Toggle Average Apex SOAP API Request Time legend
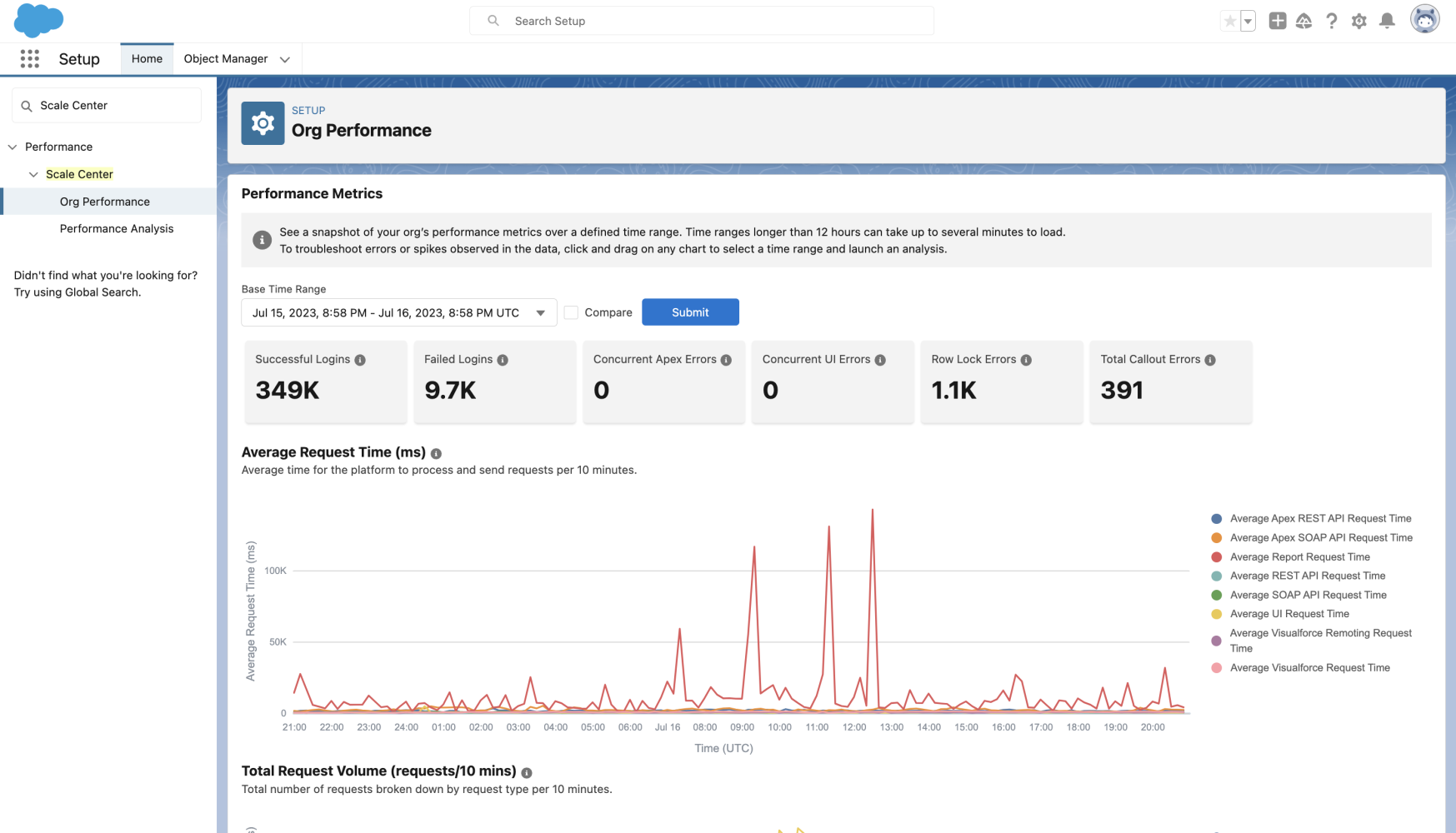The width and height of the screenshot is (1456, 833). click(1312, 537)
